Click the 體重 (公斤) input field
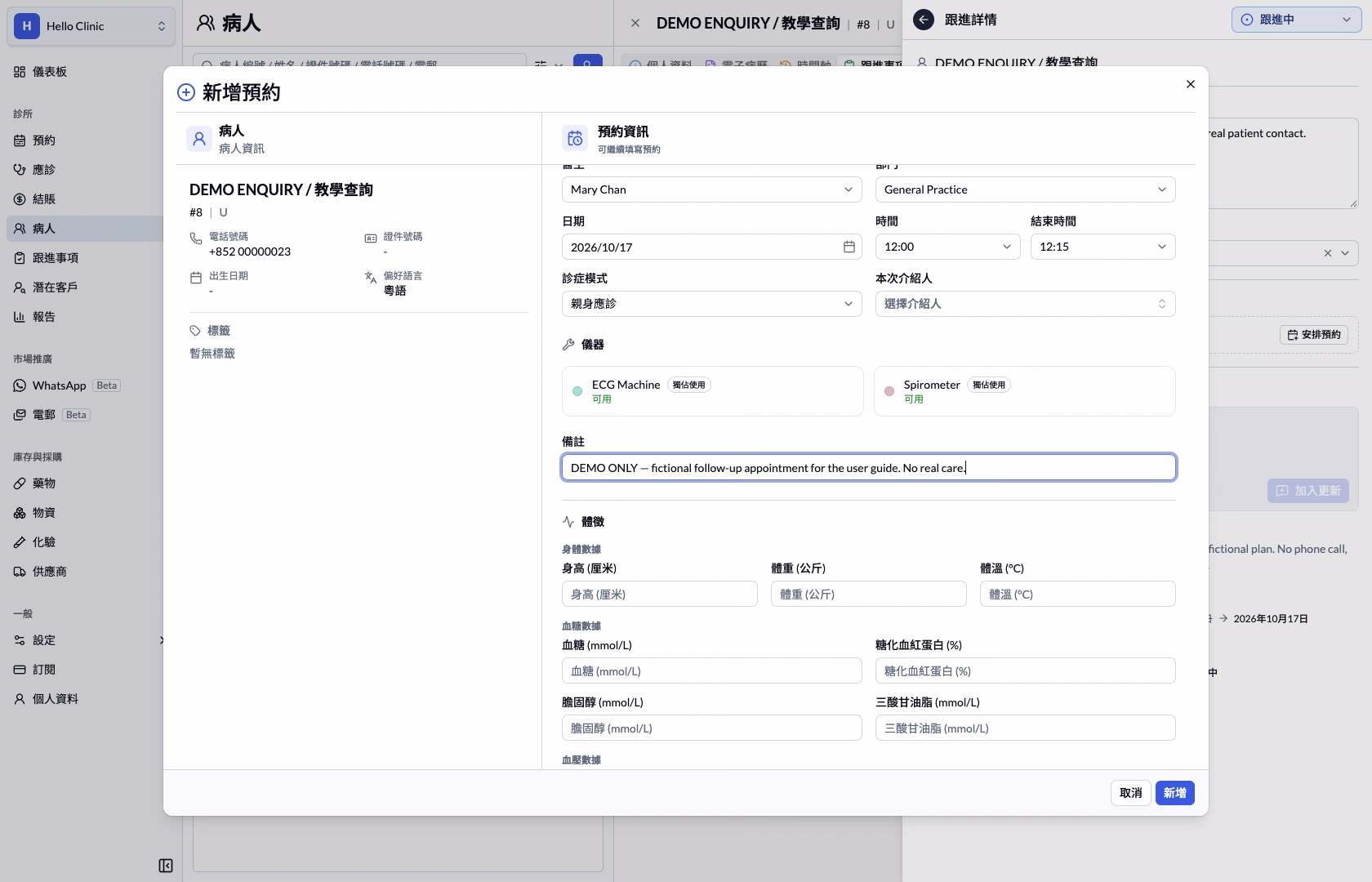1372x882 pixels. [868, 594]
